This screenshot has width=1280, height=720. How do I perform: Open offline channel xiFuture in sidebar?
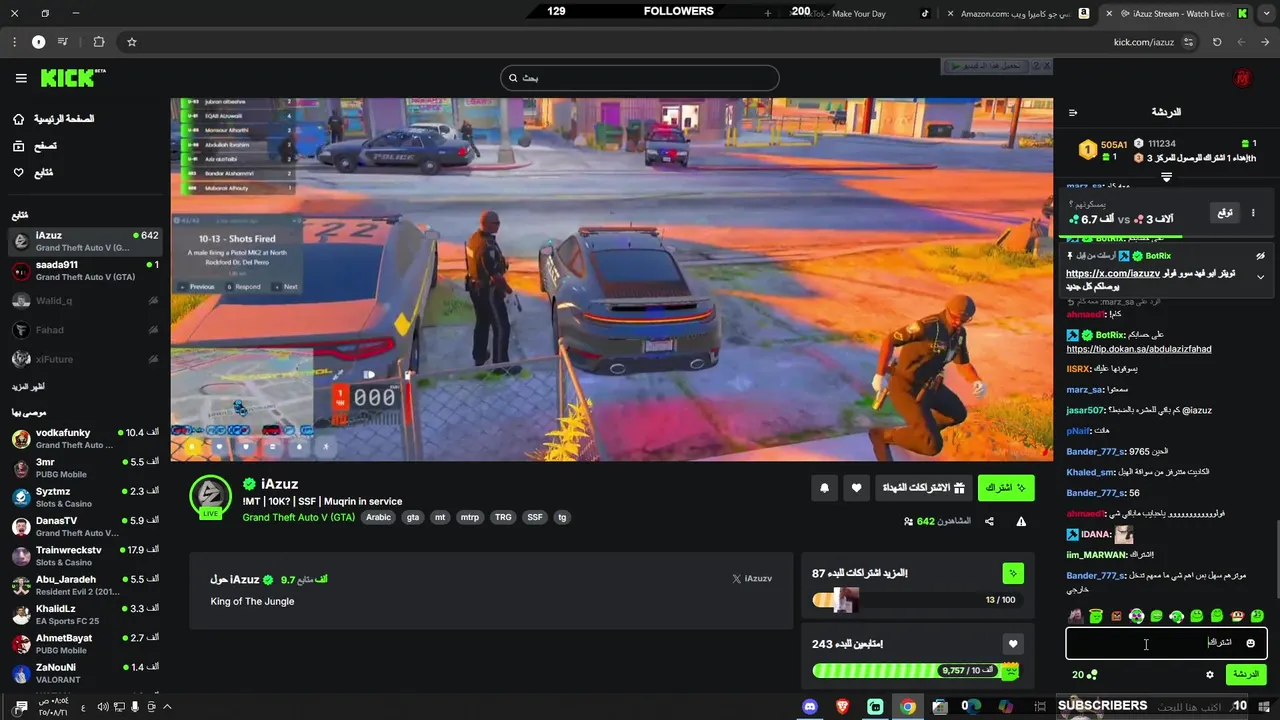coord(85,359)
